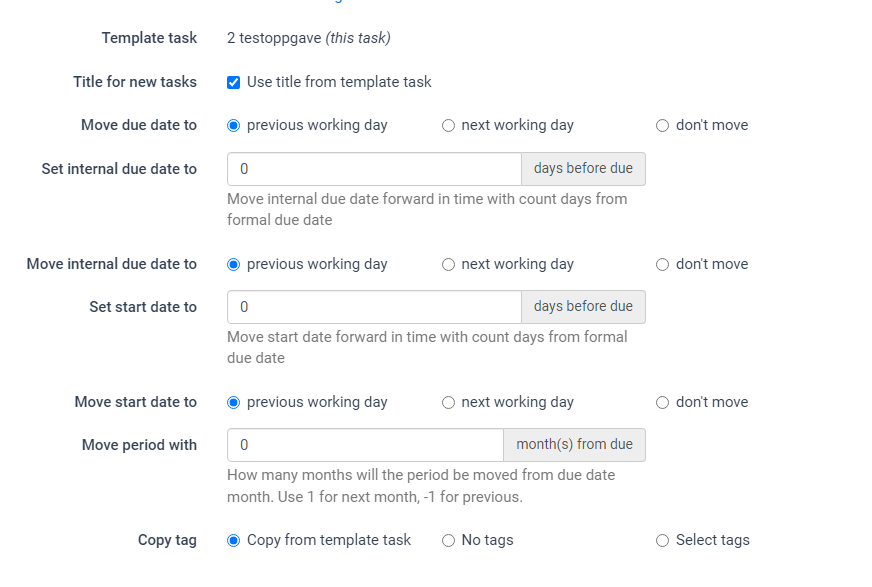
Task: Click the '2 testoppgave' template task text
Action: pyautogui.click(x=273, y=38)
